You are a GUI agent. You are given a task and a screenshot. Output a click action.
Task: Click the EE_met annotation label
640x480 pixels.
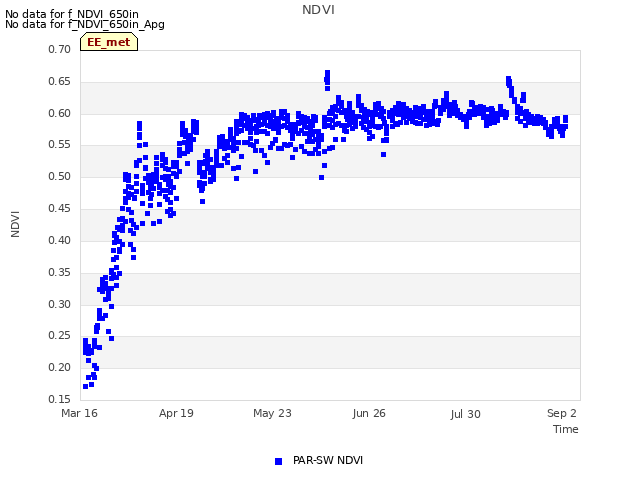(x=109, y=42)
